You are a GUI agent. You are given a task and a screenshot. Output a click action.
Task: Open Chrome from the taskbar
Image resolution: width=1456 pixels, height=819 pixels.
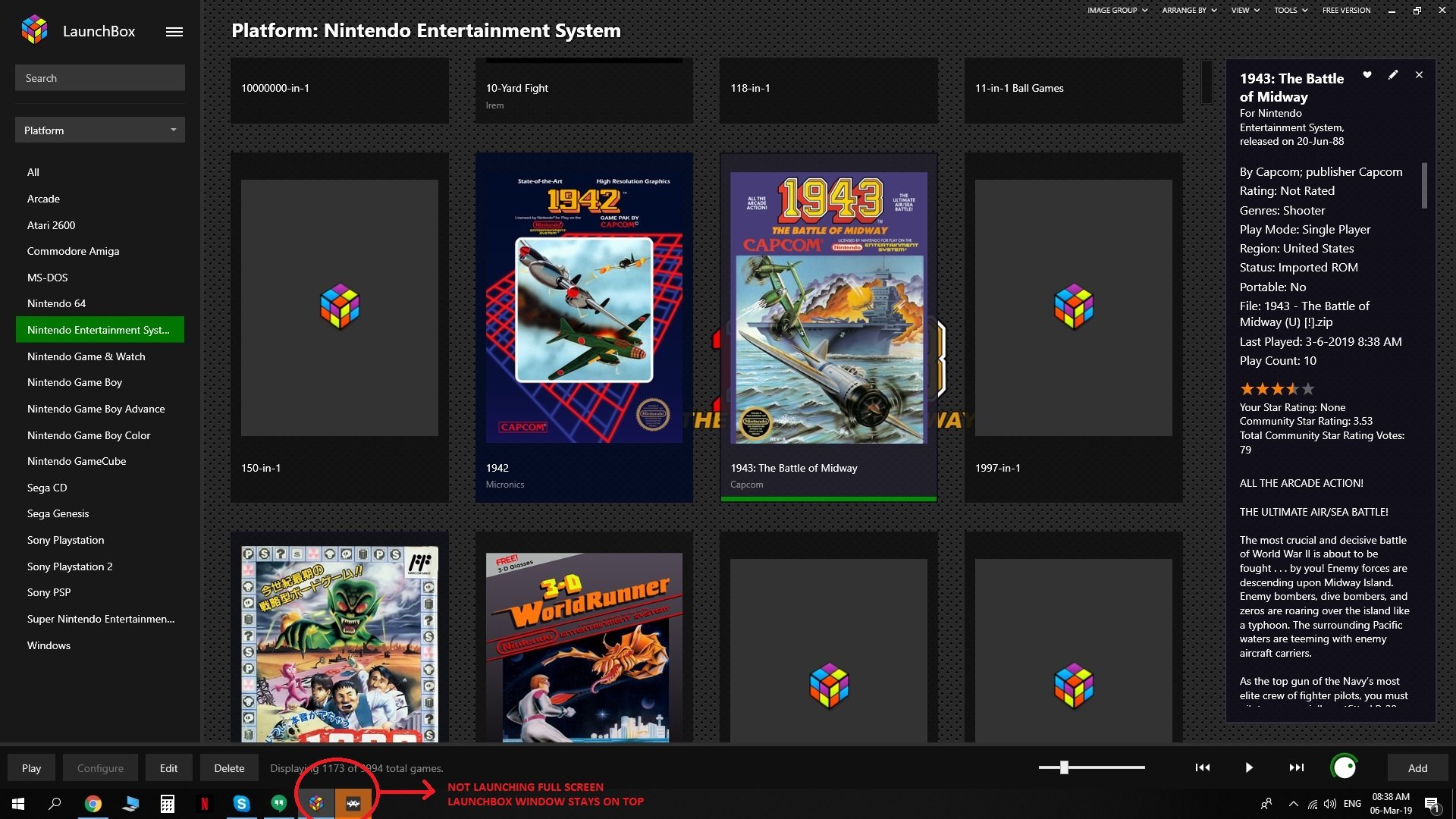tap(93, 804)
